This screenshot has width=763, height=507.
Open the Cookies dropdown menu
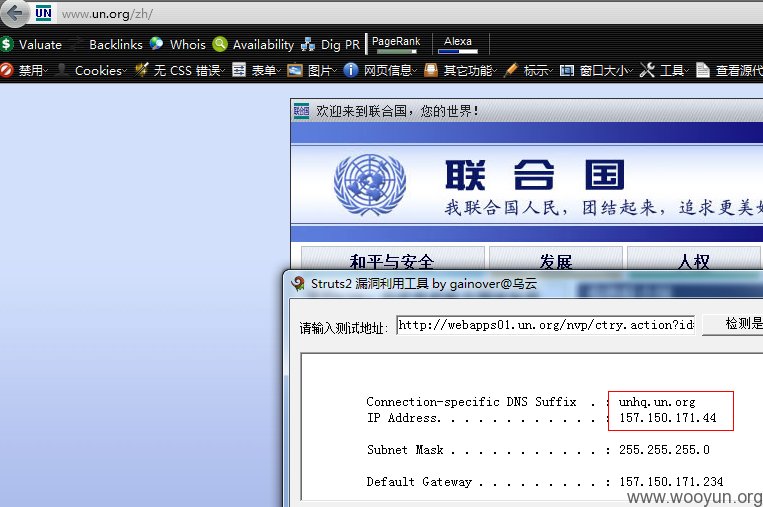click(100, 71)
